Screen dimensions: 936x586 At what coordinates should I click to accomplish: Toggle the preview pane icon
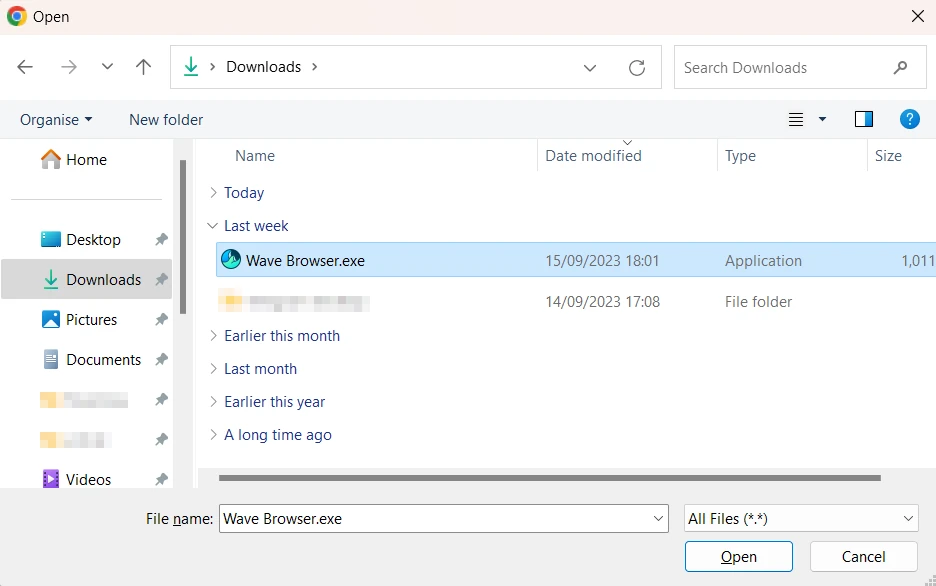[864, 119]
